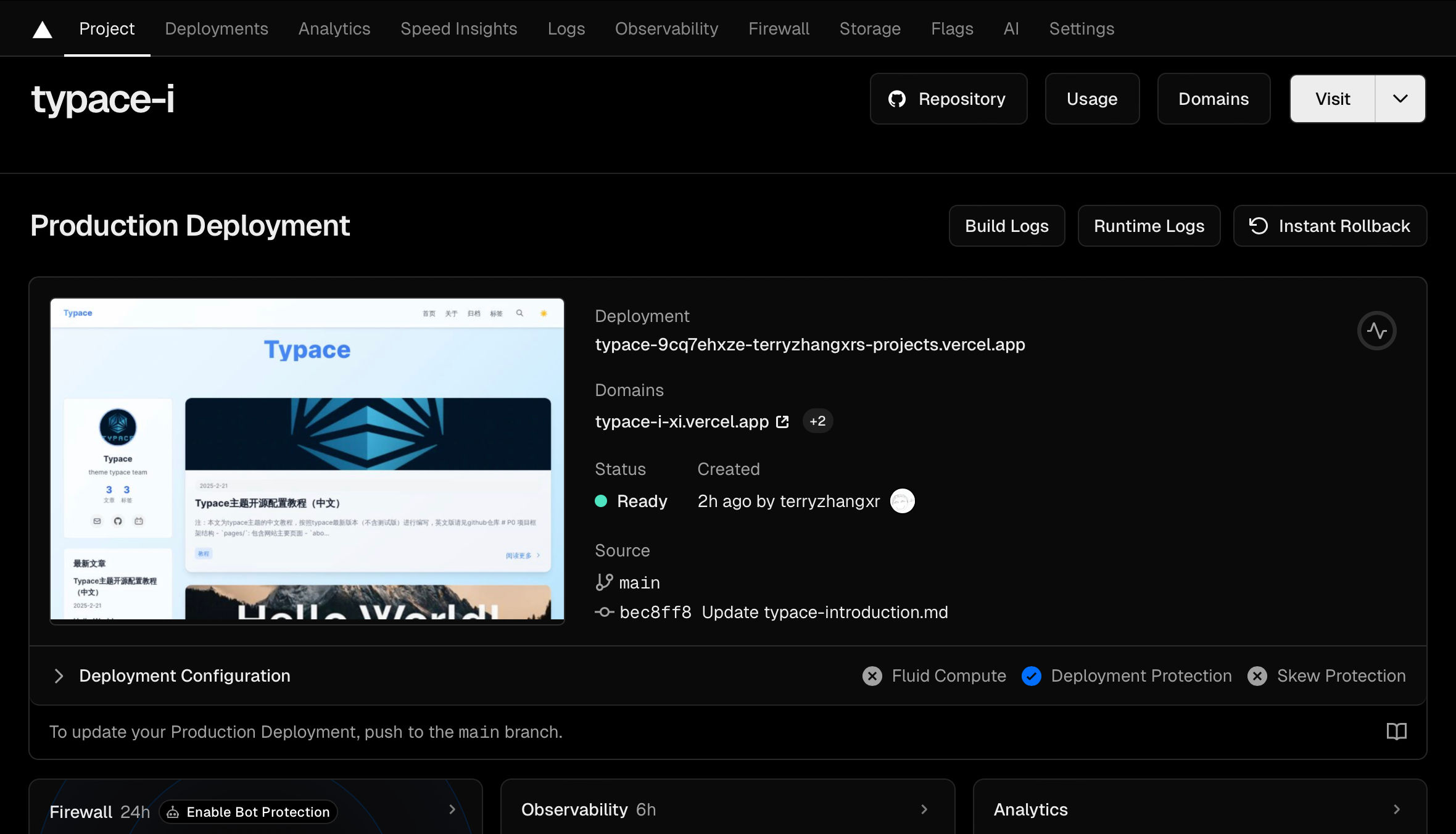Expand the Analytics card chevron

(x=1397, y=809)
